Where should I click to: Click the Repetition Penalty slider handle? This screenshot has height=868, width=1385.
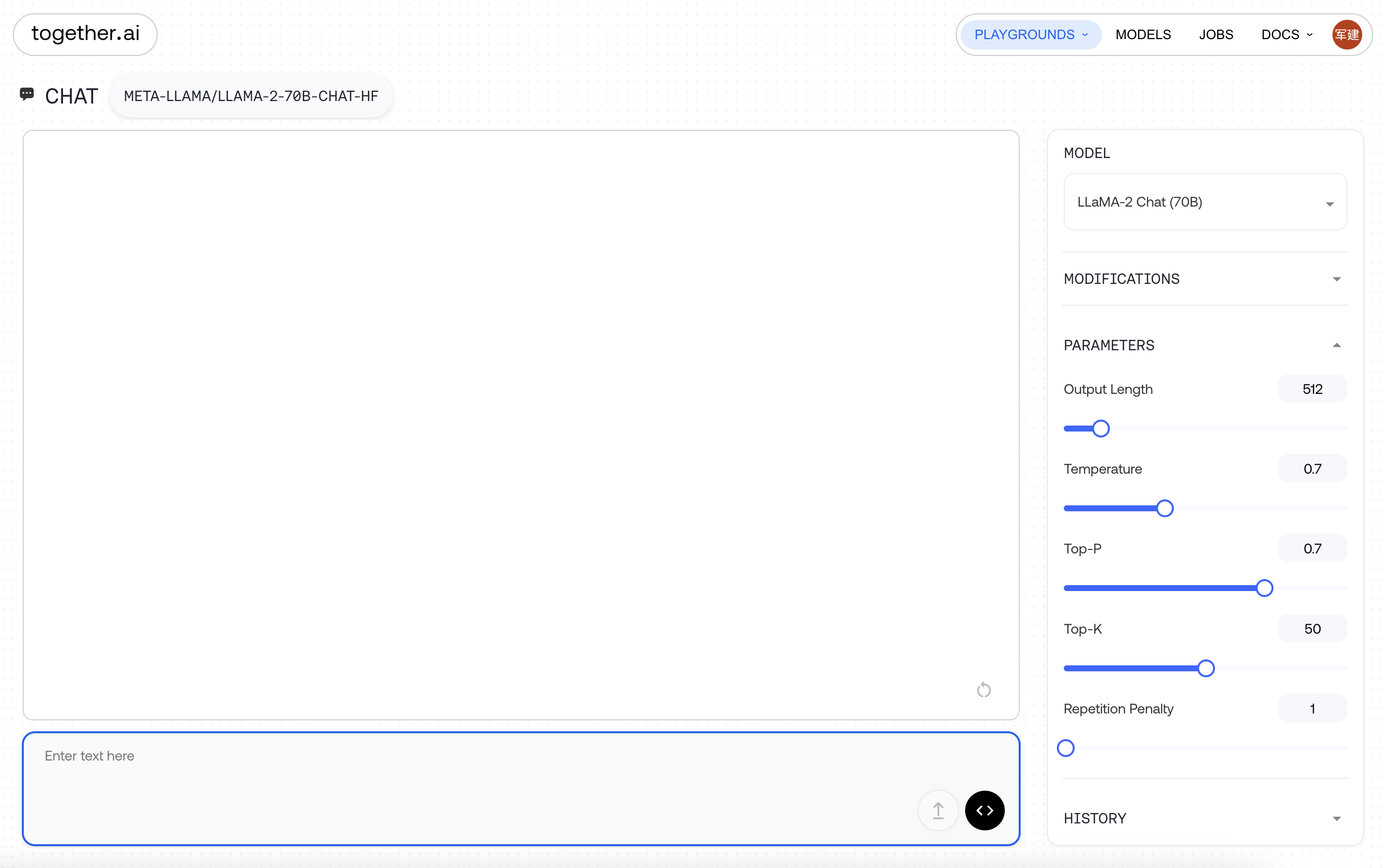click(x=1066, y=748)
